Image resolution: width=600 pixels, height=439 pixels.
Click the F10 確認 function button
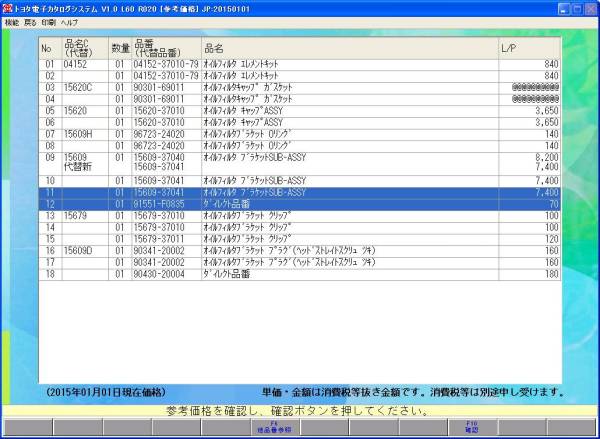[x=472, y=427]
